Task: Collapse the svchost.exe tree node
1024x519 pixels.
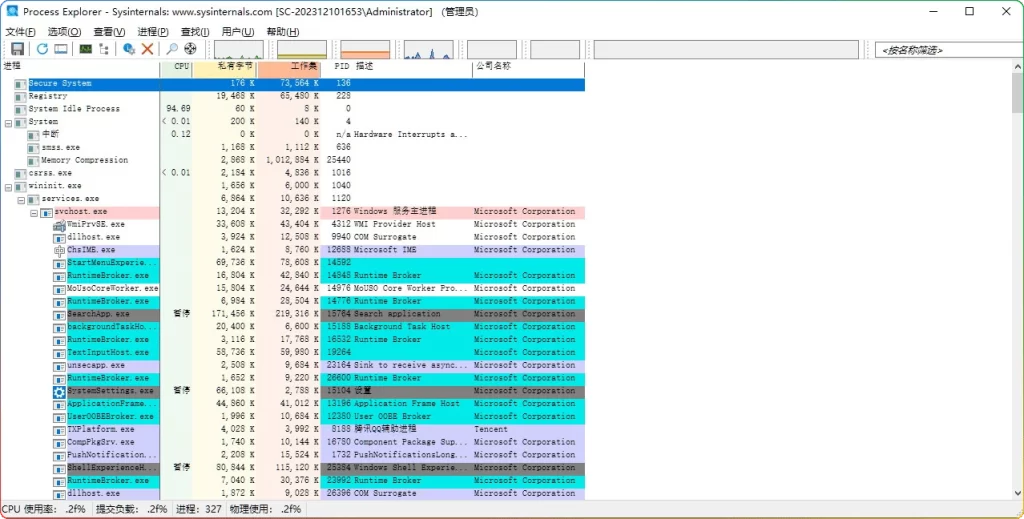Action: click(x=34, y=212)
